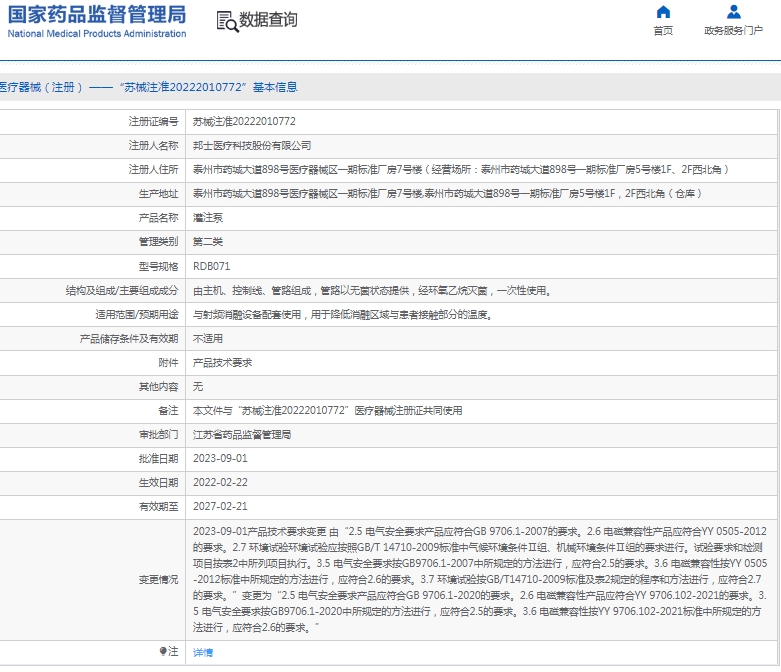Viewport: 781px width, 672px height.
Task: Click the 注册证编号 row label
Action: [x=153, y=122]
